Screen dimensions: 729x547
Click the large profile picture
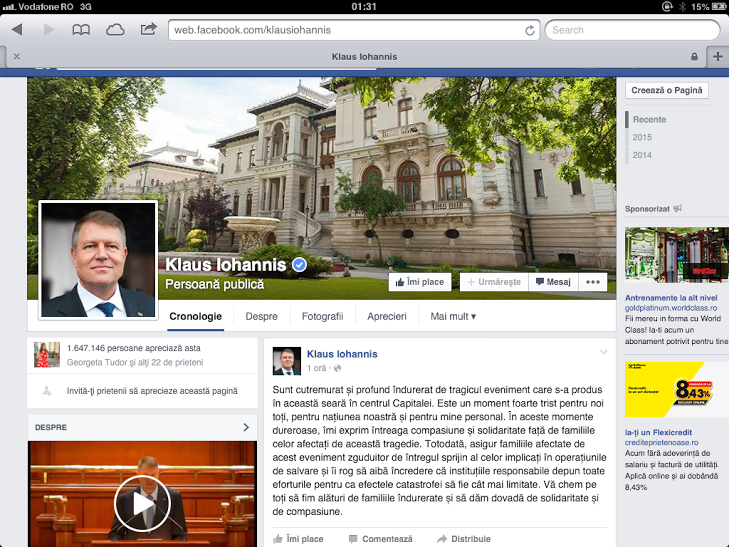[x=98, y=260]
